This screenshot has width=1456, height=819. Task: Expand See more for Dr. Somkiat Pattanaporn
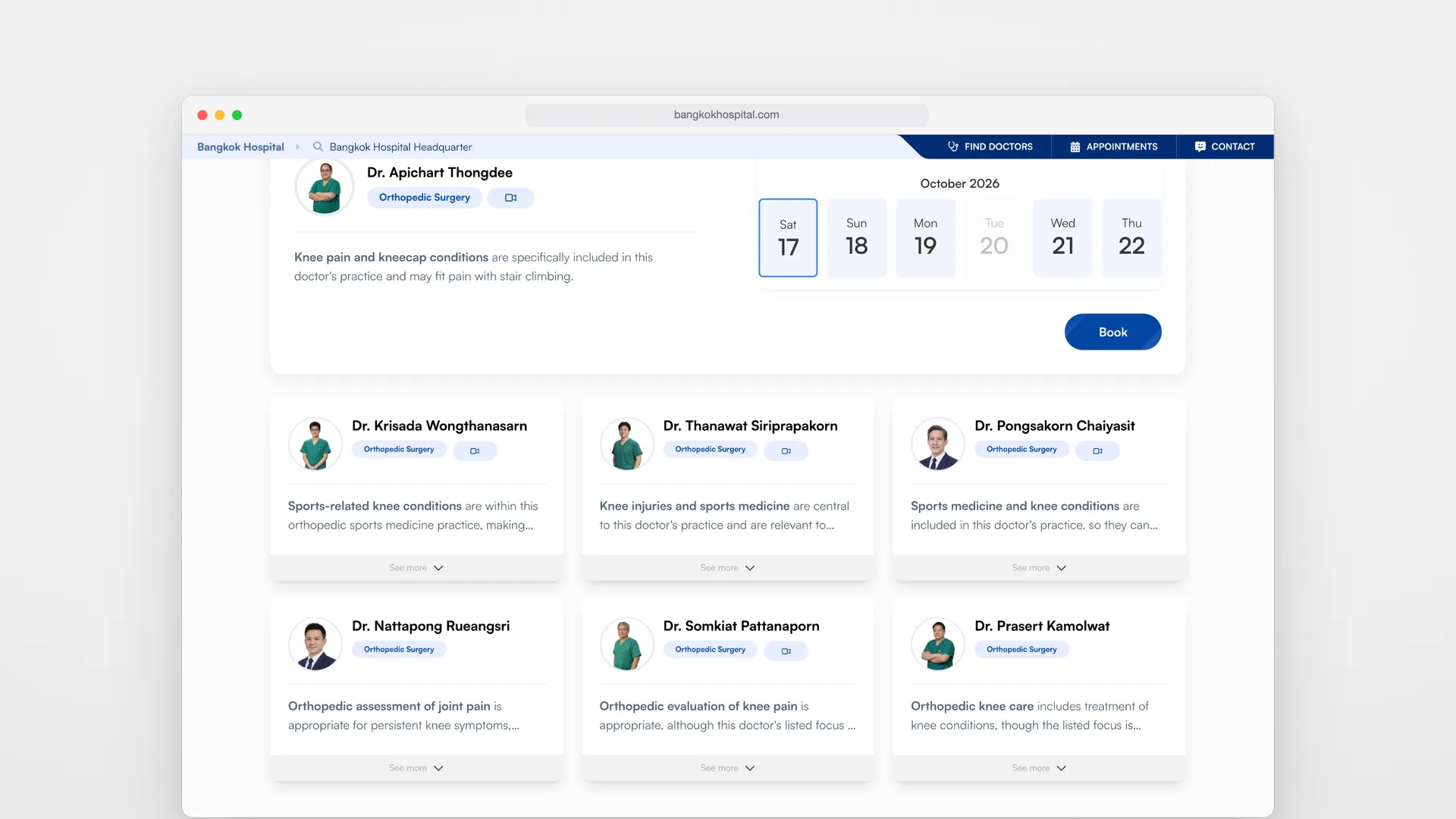tap(727, 768)
